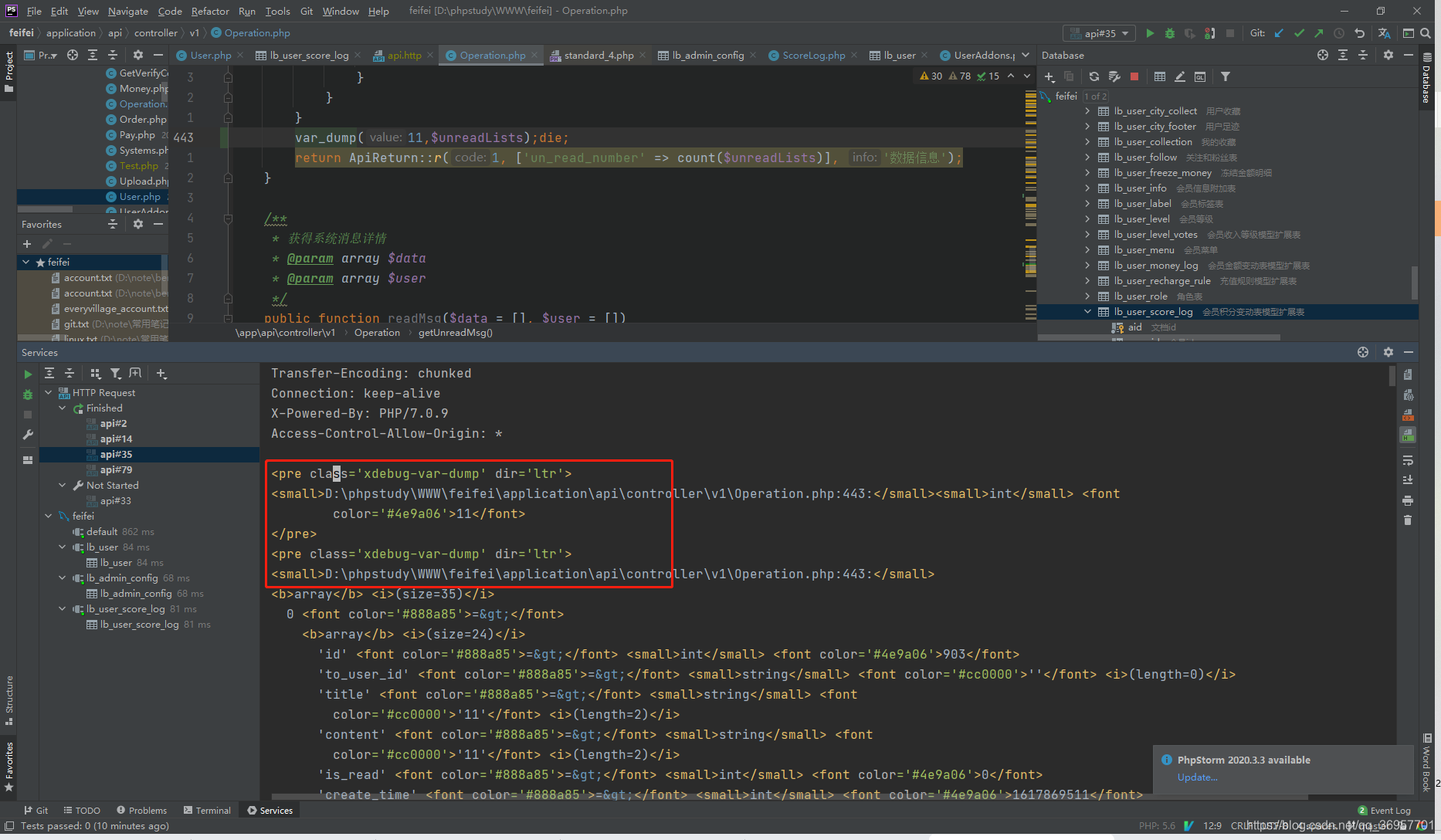Click the filter funnel icon in Database toolbar
The image size is (1441, 840).
[1226, 76]
